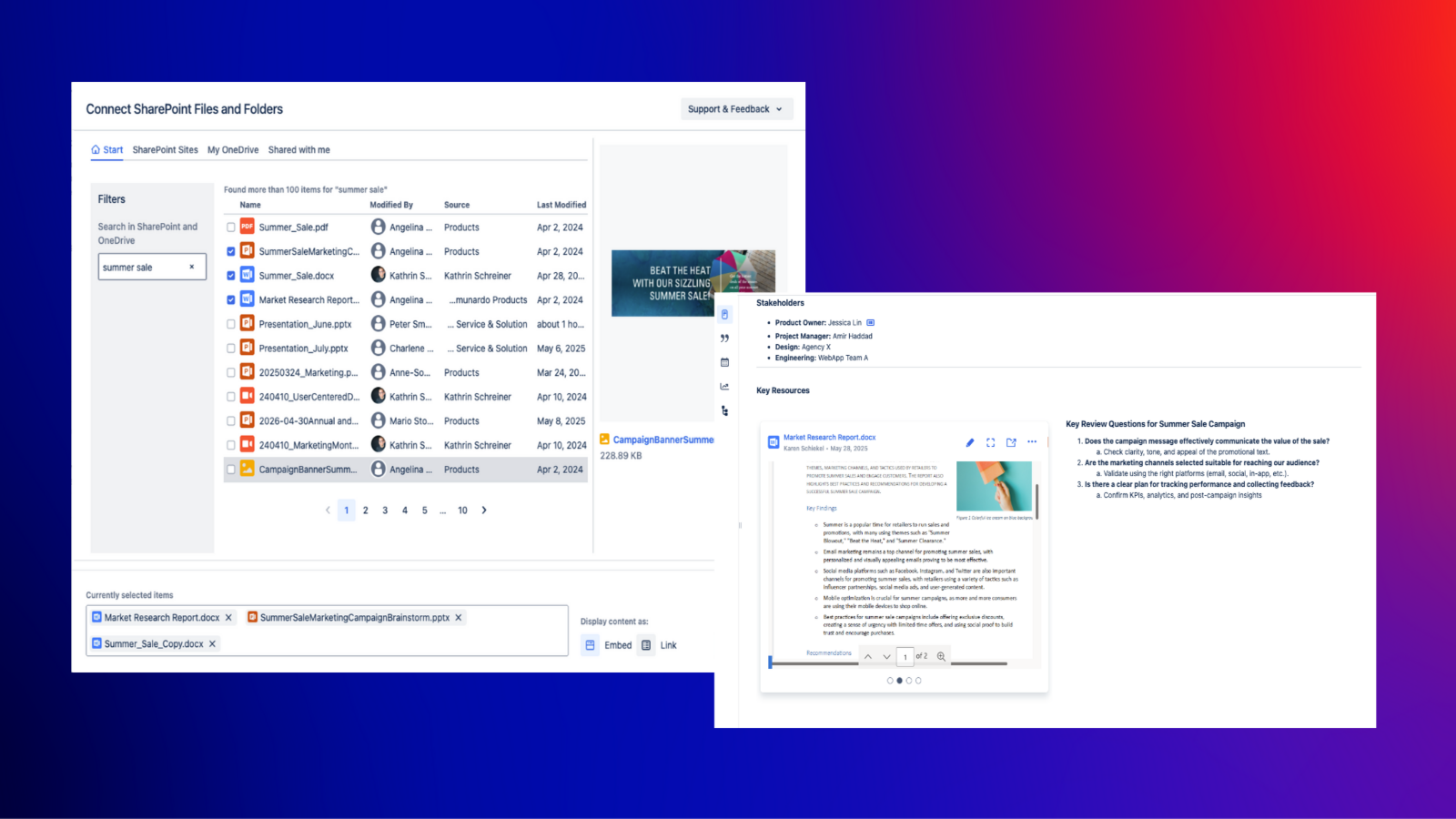This screenshot has height=819, width=1456.
Task: Check the Summer_Sale.pdf checkbox
Action: pos(231,227)
